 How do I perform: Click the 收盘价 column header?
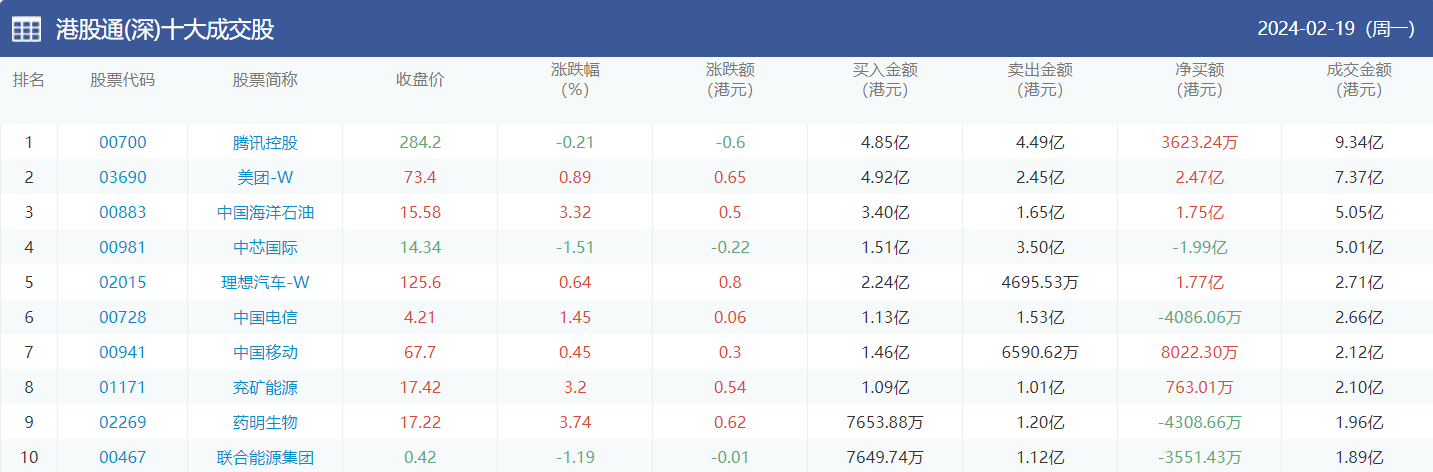[x=420, y=80]
